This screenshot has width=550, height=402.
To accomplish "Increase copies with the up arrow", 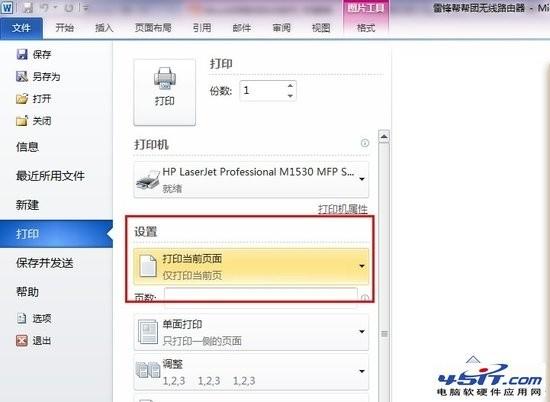I will (290, 86).
